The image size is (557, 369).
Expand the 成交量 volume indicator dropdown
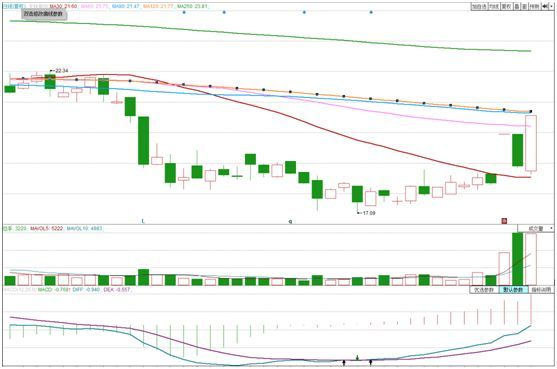tap(536, 228)
